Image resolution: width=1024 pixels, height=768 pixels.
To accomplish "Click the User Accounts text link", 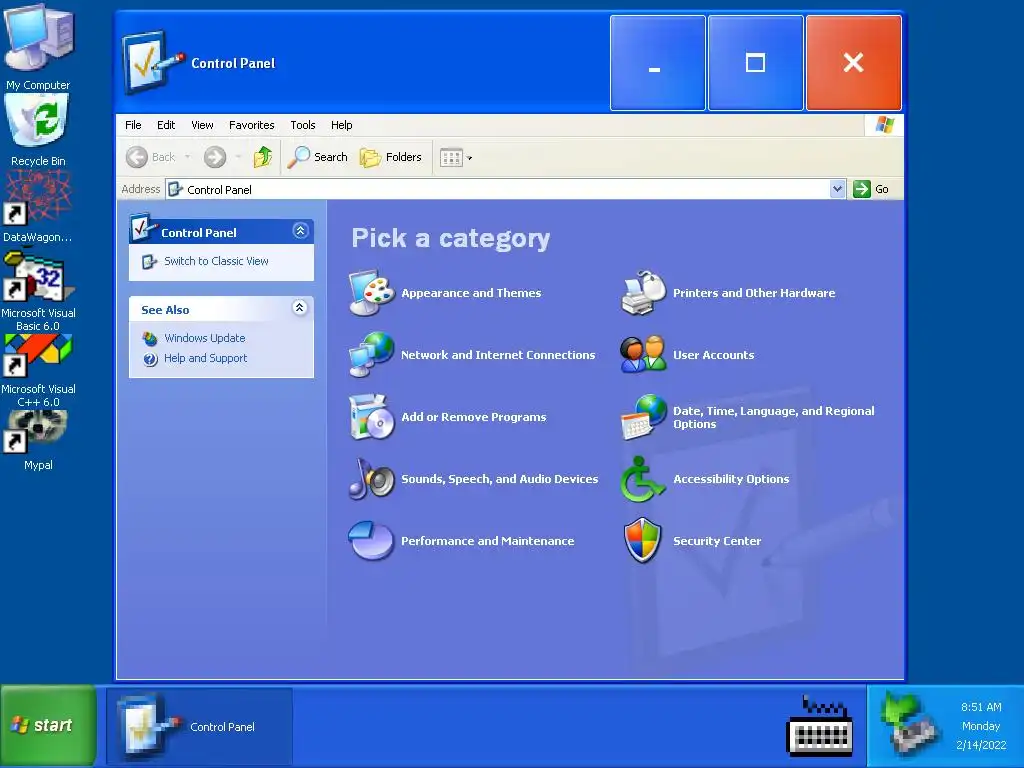I will tap(713, 355).
